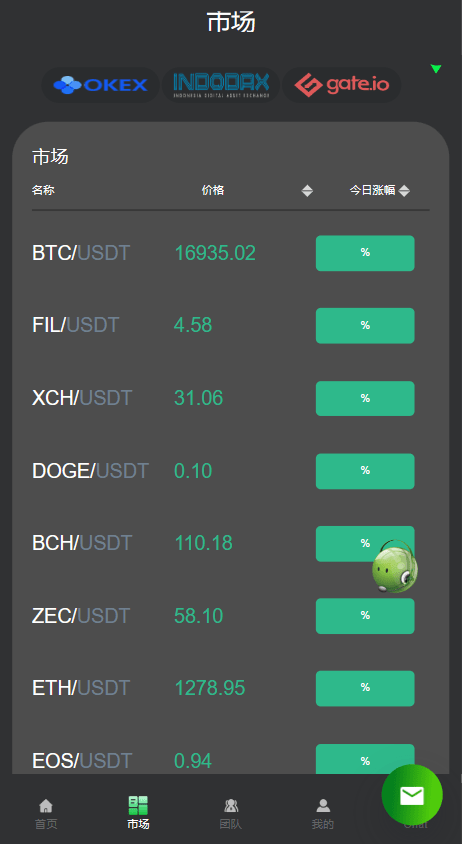Click the ETH/USDT percent change button
462x844 pixels.
(365, 688)
